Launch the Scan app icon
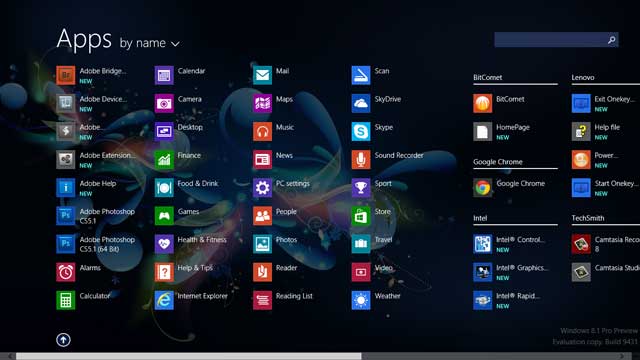The width and height of the screenshot is (640, 360). tap(361, 75)
